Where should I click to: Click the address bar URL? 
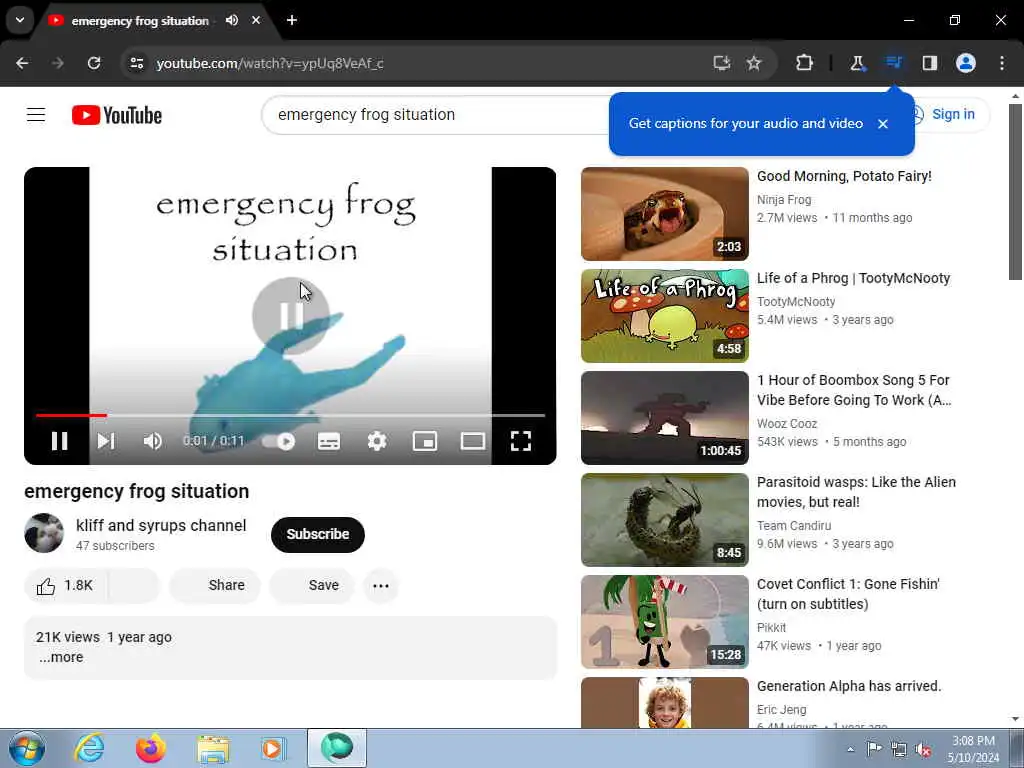coord(270,63)
